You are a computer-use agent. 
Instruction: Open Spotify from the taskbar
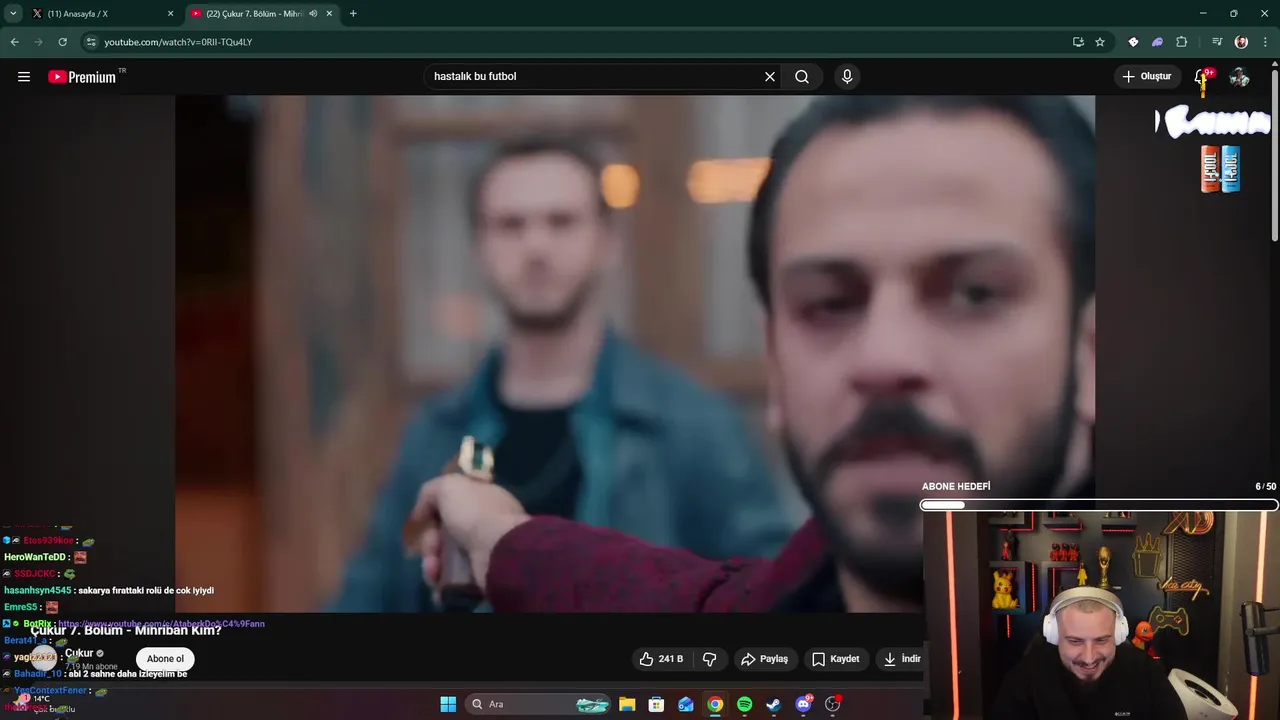click(744, 704)
